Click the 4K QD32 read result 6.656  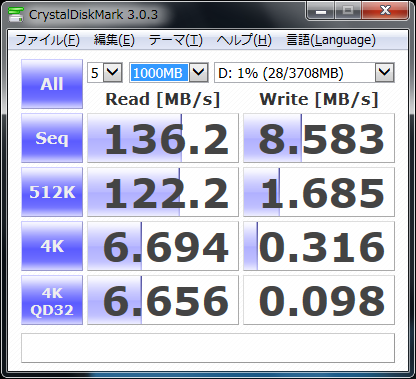point(163,300)
